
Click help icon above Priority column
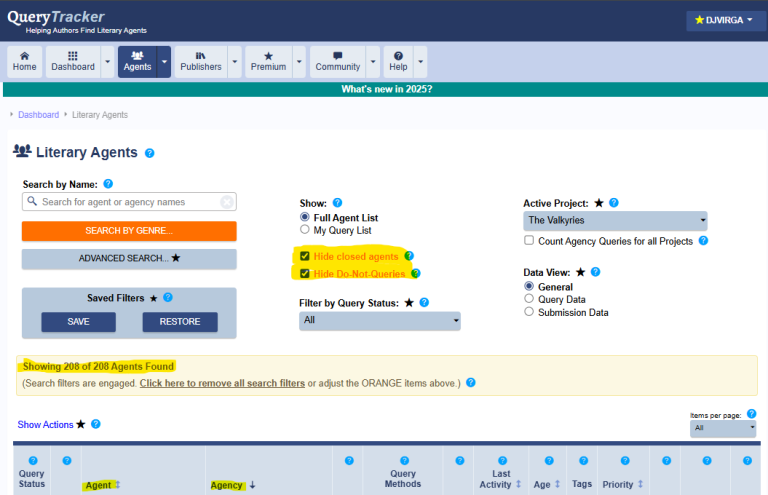pyautogui.click(x=625, y=461)
